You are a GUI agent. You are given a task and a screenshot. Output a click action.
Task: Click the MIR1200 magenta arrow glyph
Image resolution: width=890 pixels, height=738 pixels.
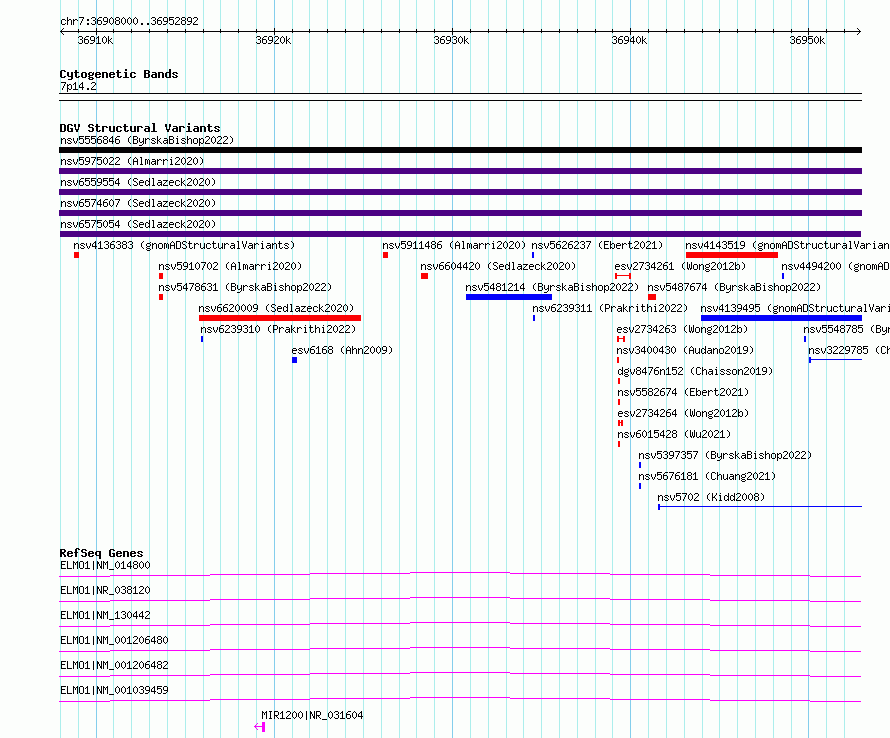(259, 727)
